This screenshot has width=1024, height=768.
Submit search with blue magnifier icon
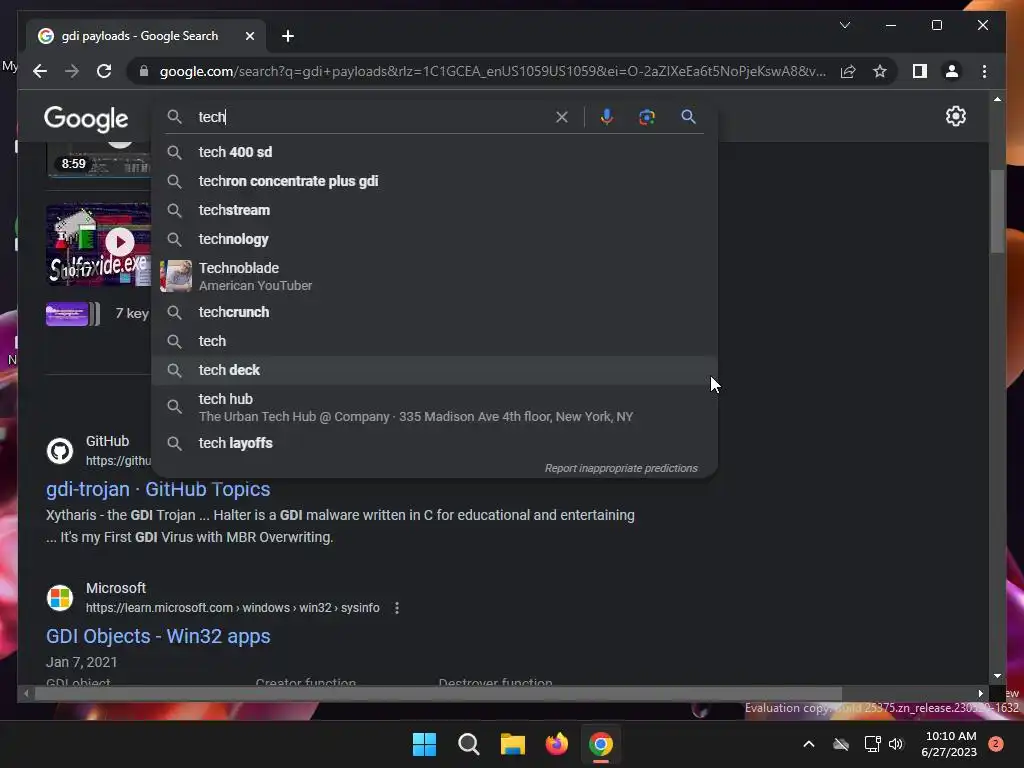(x=688, y=117)
